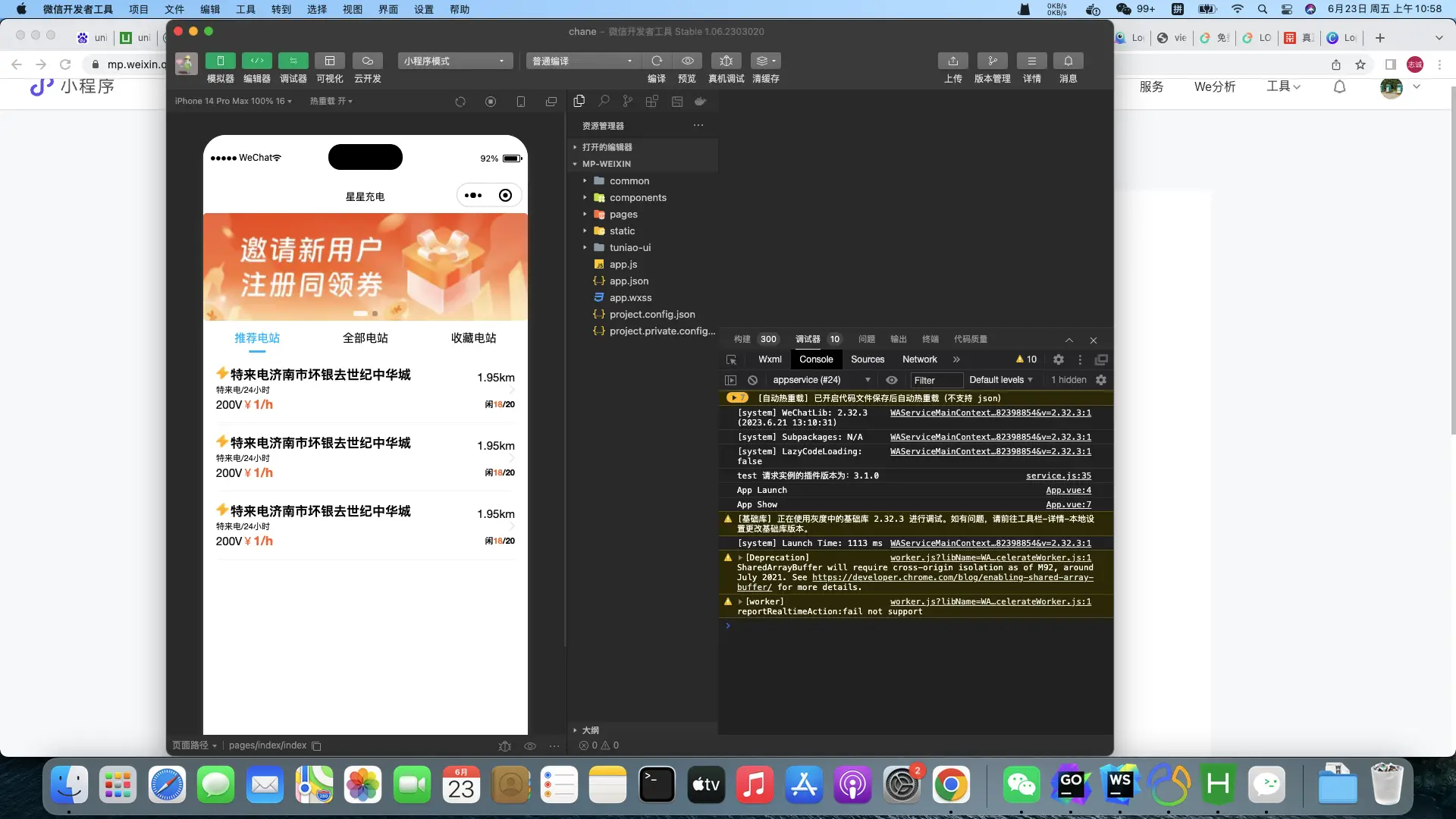The height and width of the screenshot is (819, 1456).
Task: Expand the components folder
Action: [643, 197]
